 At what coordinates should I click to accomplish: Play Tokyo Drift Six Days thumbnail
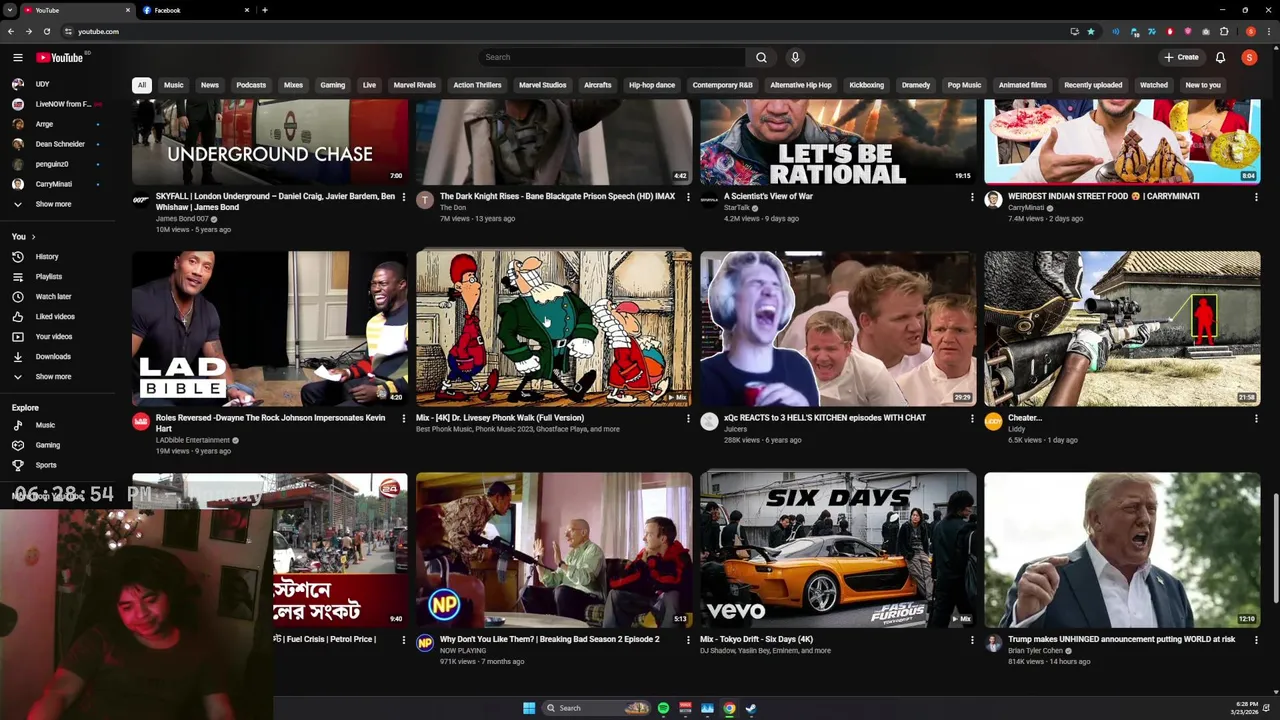click(838, 550)
